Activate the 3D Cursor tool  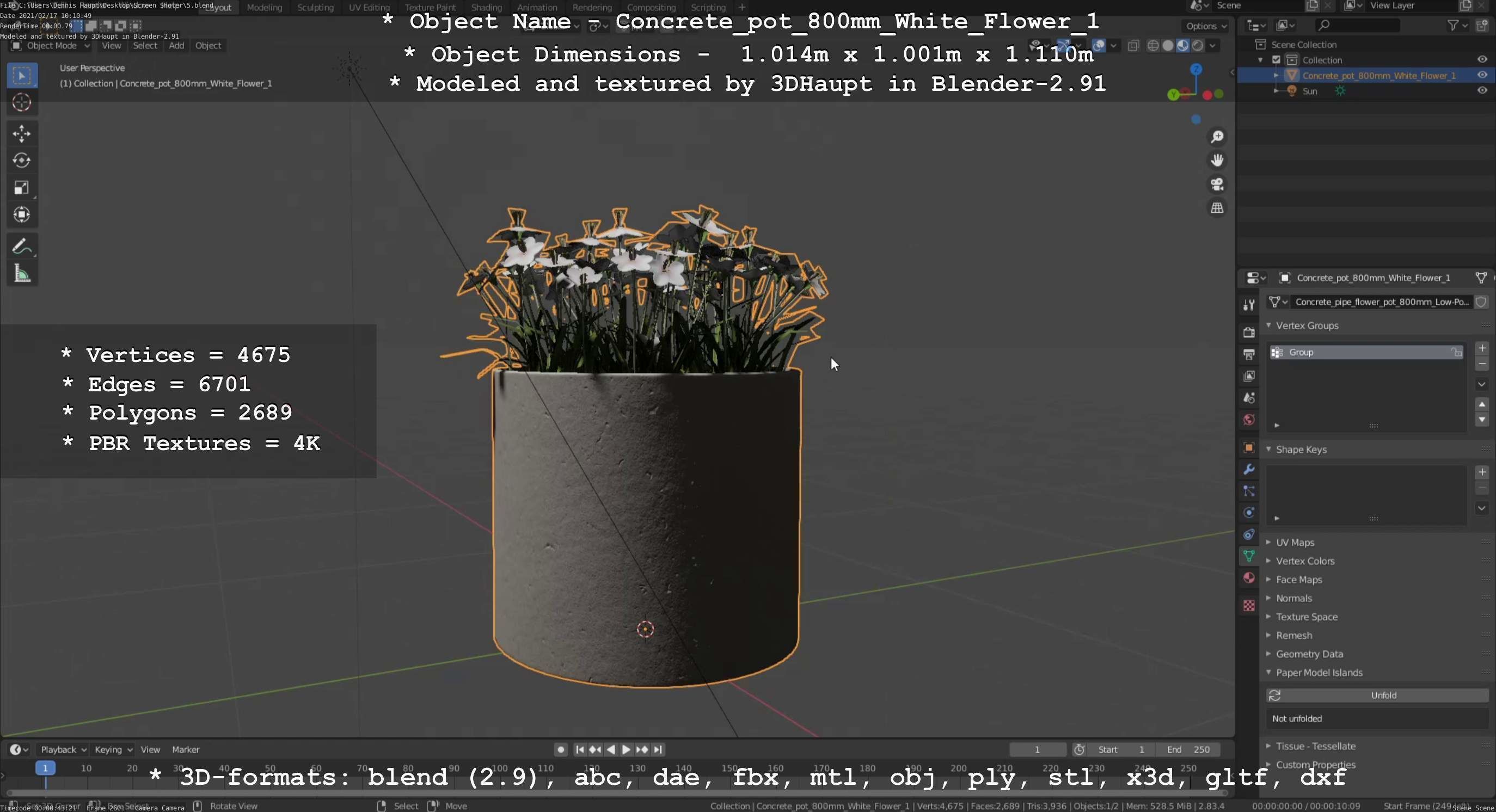tap(22, 103)
